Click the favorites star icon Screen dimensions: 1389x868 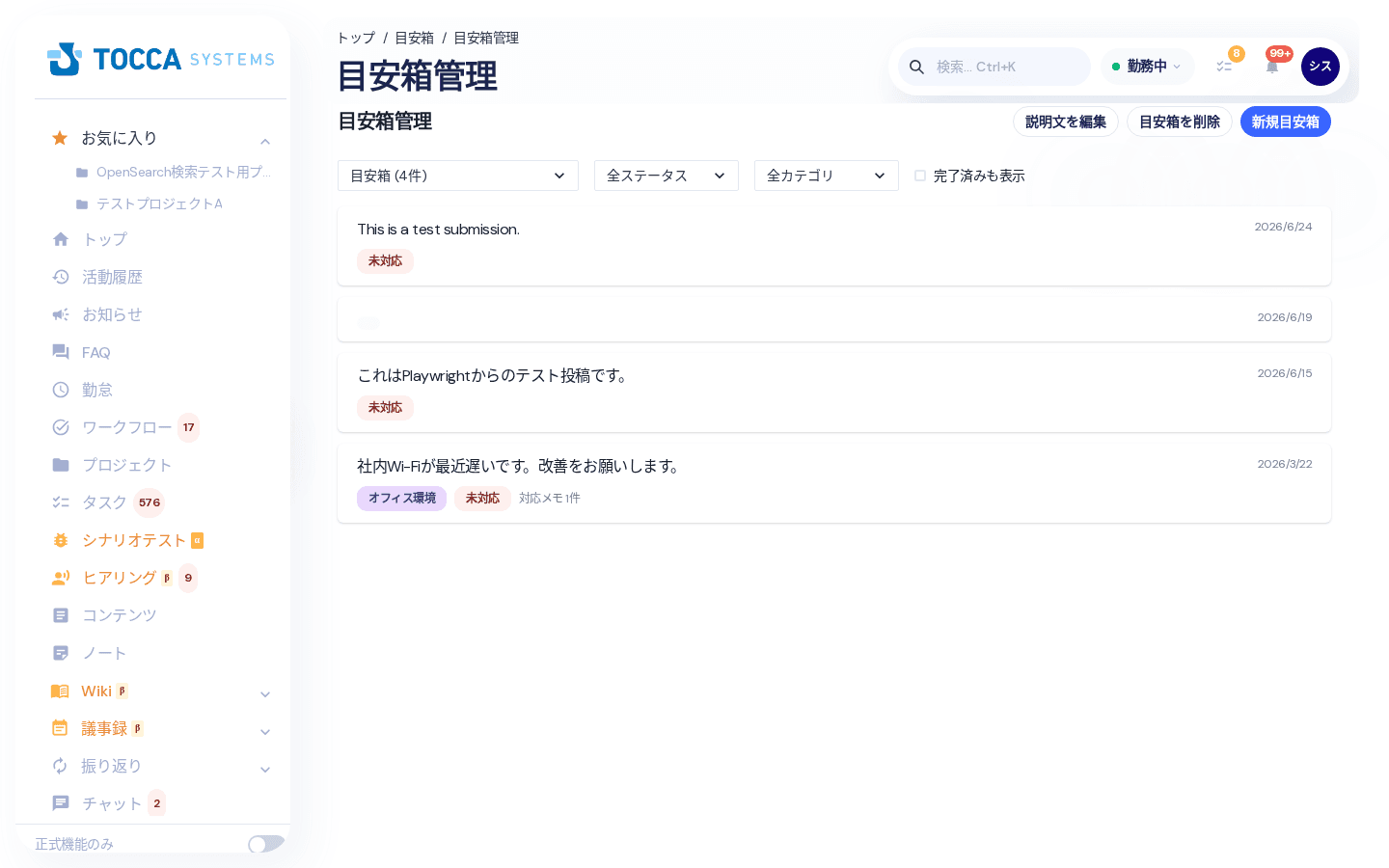(60, 138)
